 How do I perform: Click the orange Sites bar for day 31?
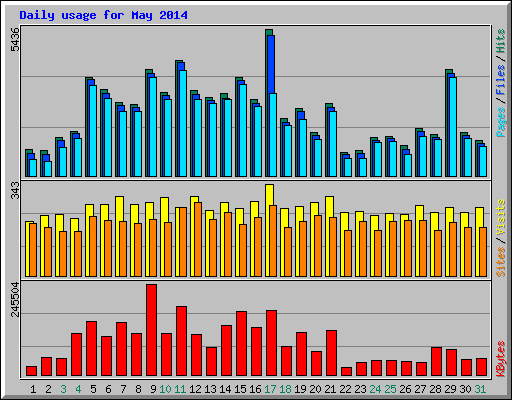pos(483,252)
